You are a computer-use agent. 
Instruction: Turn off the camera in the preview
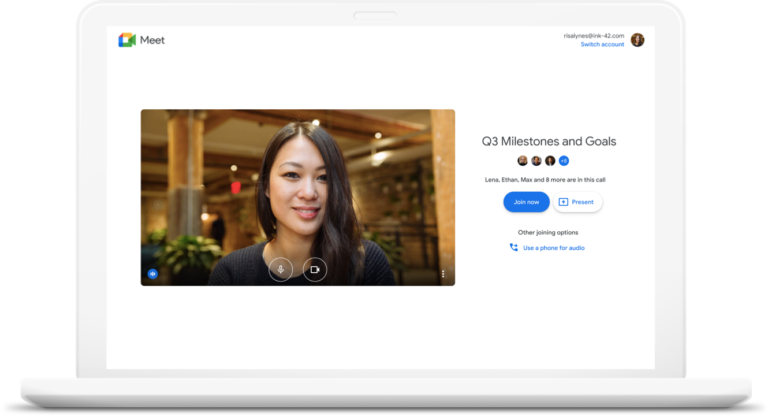[x=315, y=269]
